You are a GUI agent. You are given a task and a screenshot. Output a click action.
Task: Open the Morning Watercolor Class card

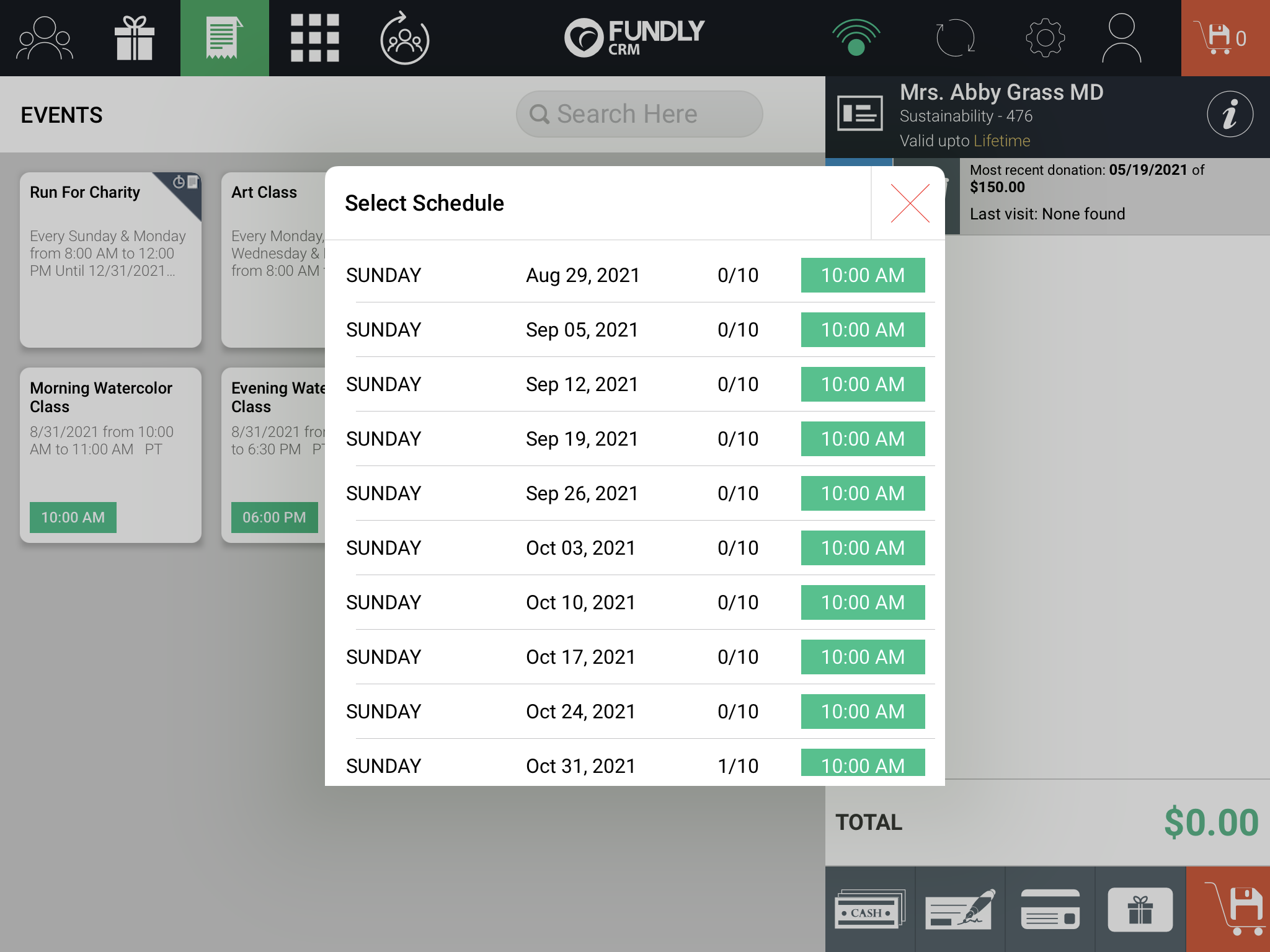pos(110,456)
